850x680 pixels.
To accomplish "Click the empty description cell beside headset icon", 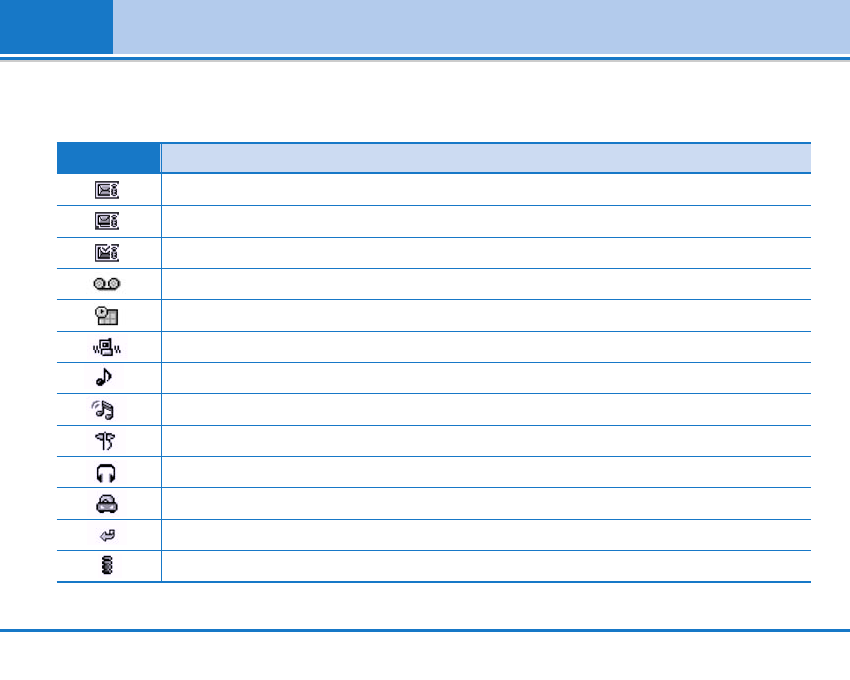I will (x=485, y=473).
